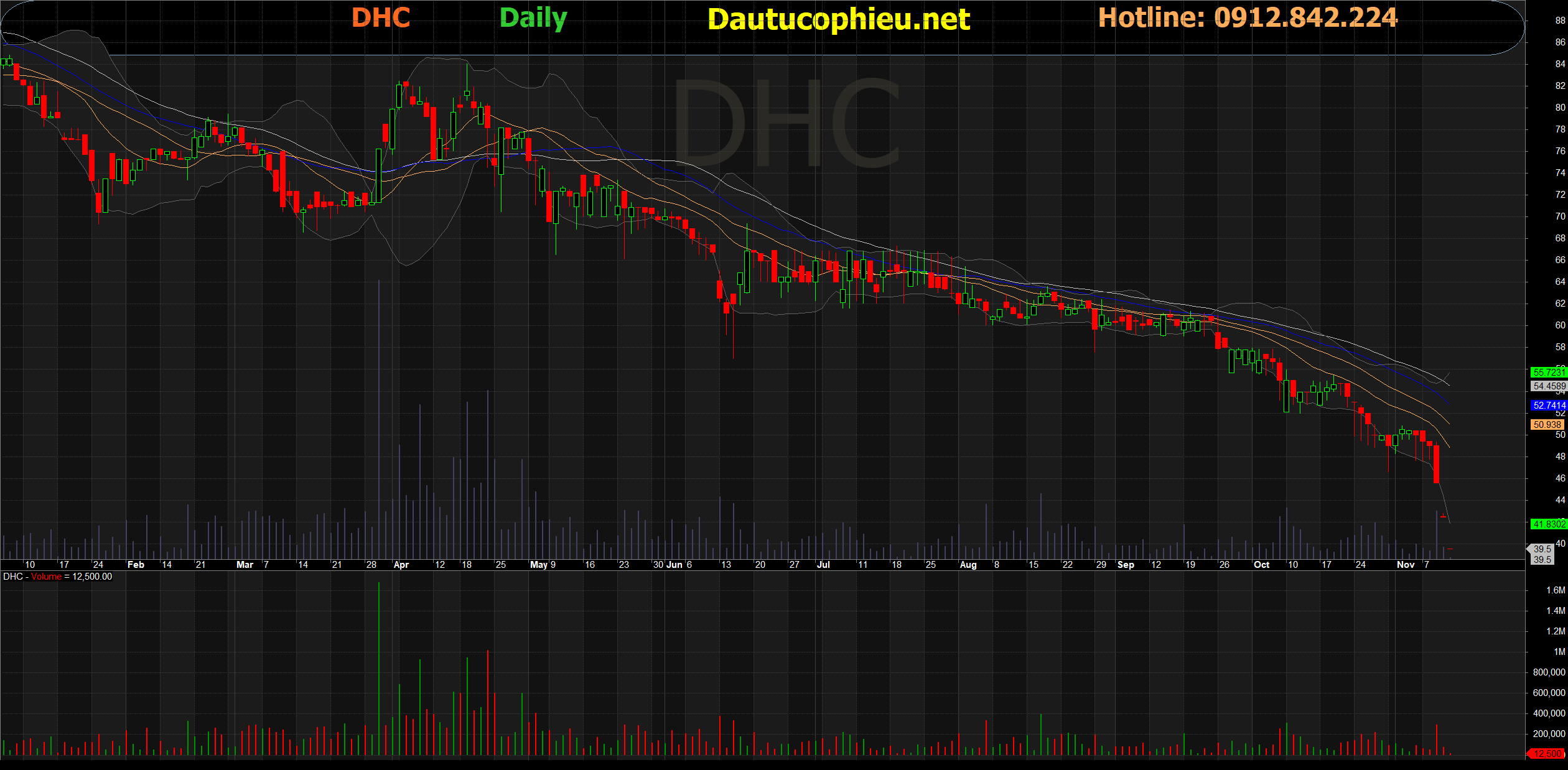Click the orange 50.938 price tag
The image size is (1568, 770).
tap(1547, 425)
